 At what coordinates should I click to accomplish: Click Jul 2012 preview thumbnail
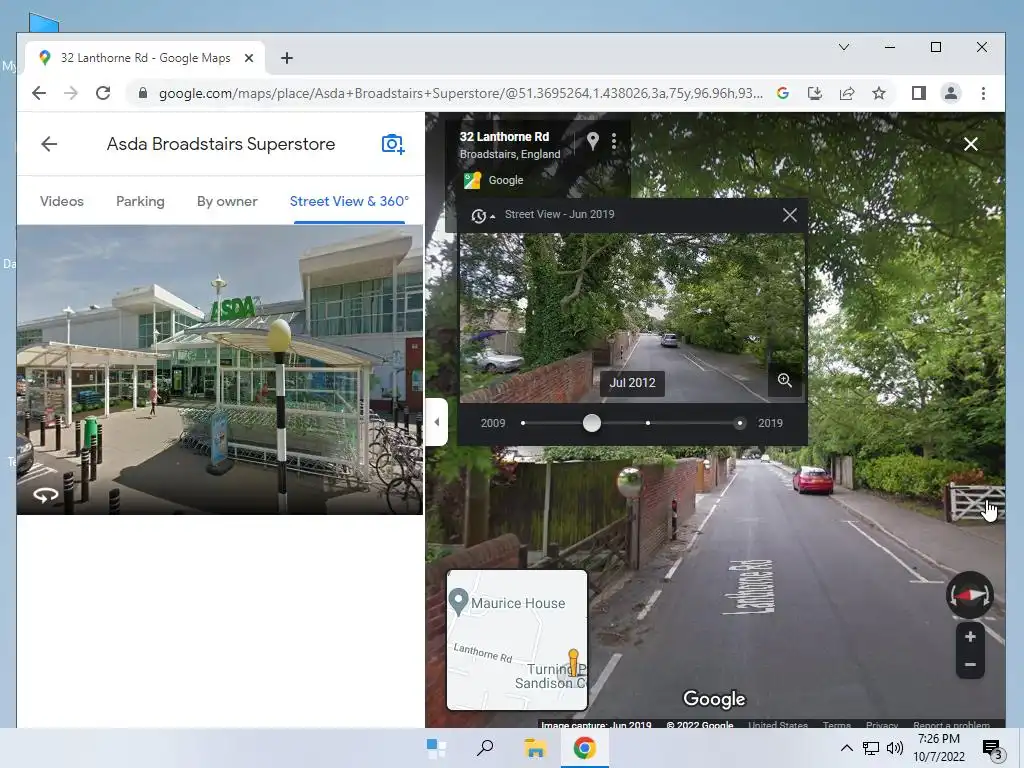pyautogui.click(x=632, y=317)
